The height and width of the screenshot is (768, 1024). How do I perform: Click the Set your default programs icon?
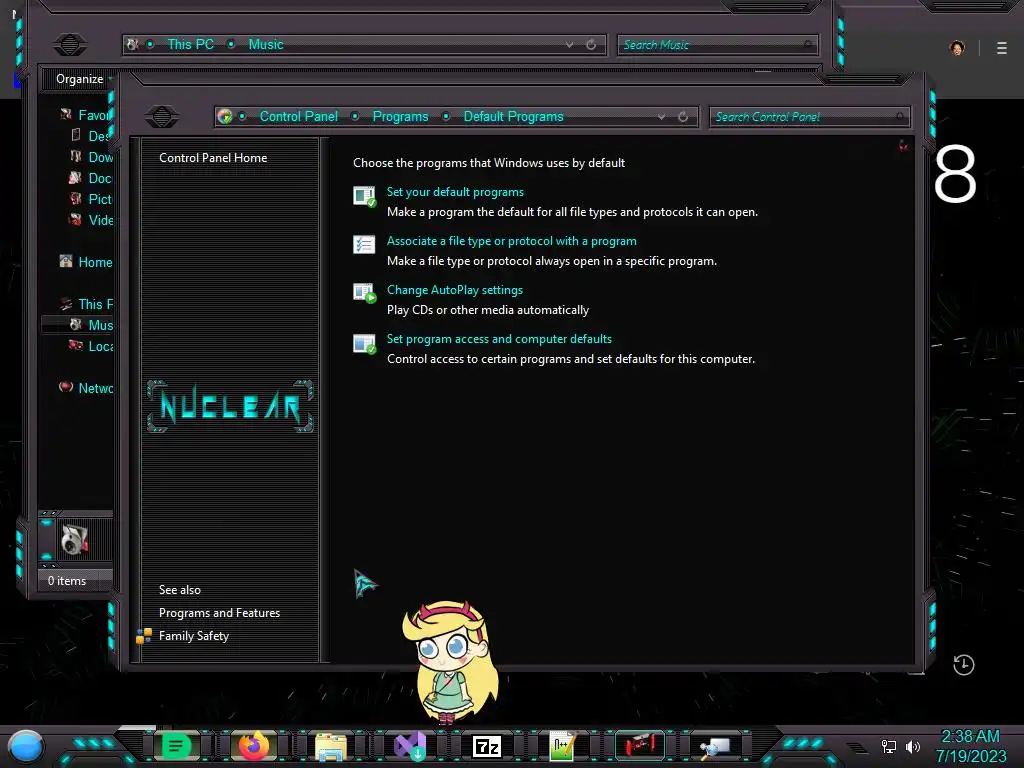tap(364, 196)
